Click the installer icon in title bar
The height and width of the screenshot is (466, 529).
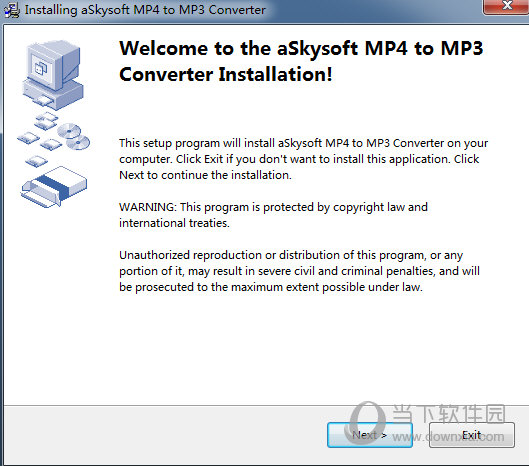[12, 10]
